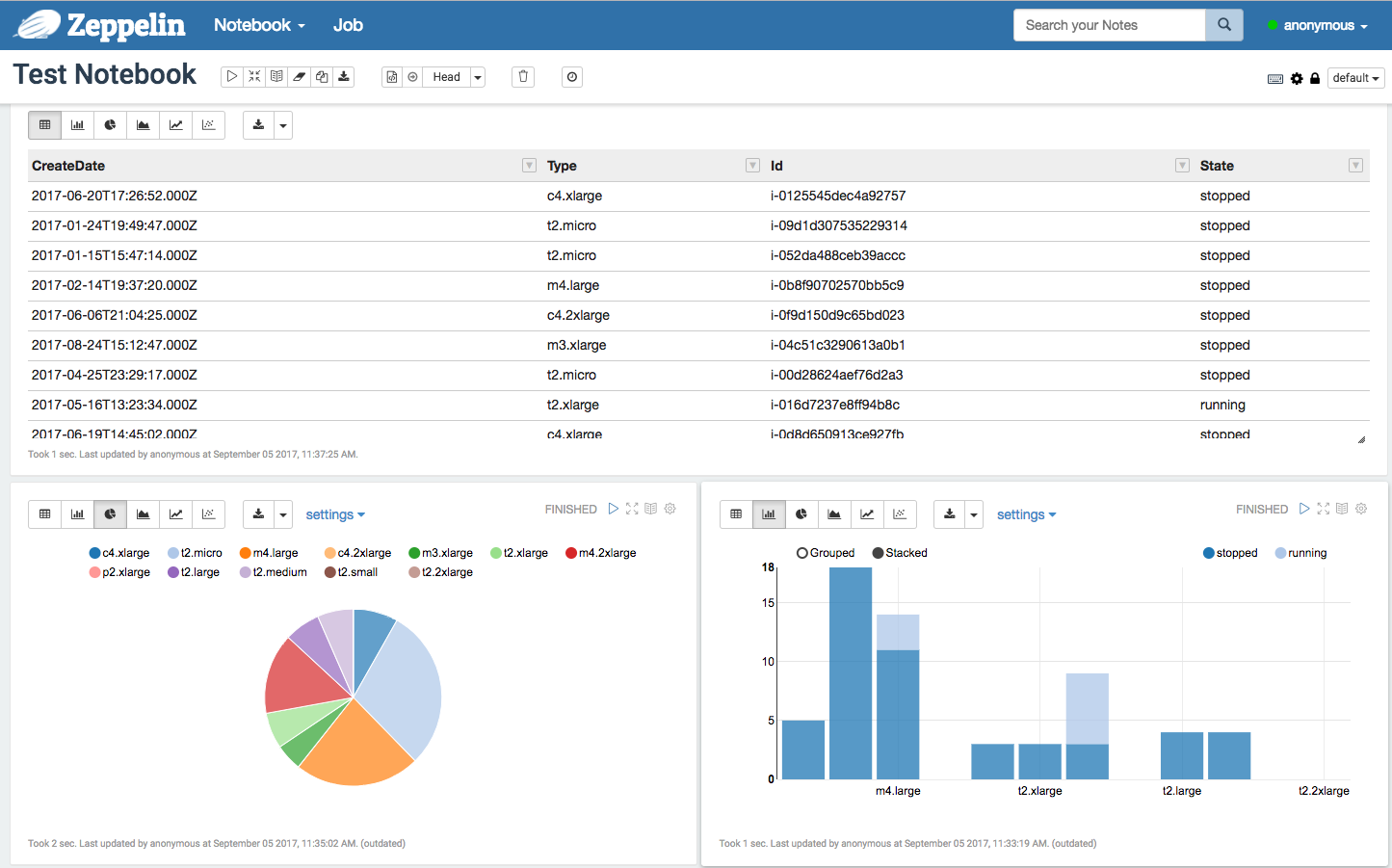Switch top paragraph to bar chart view
This screenshot has height=868, width=1392.
(x=78, y=125)
